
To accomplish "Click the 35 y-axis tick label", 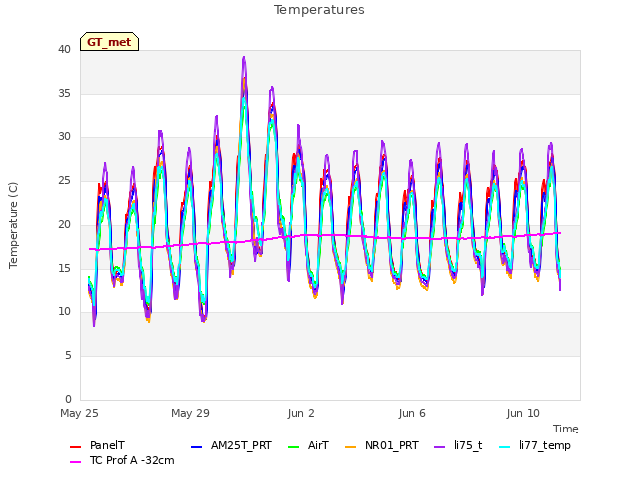I will point(64,93).
